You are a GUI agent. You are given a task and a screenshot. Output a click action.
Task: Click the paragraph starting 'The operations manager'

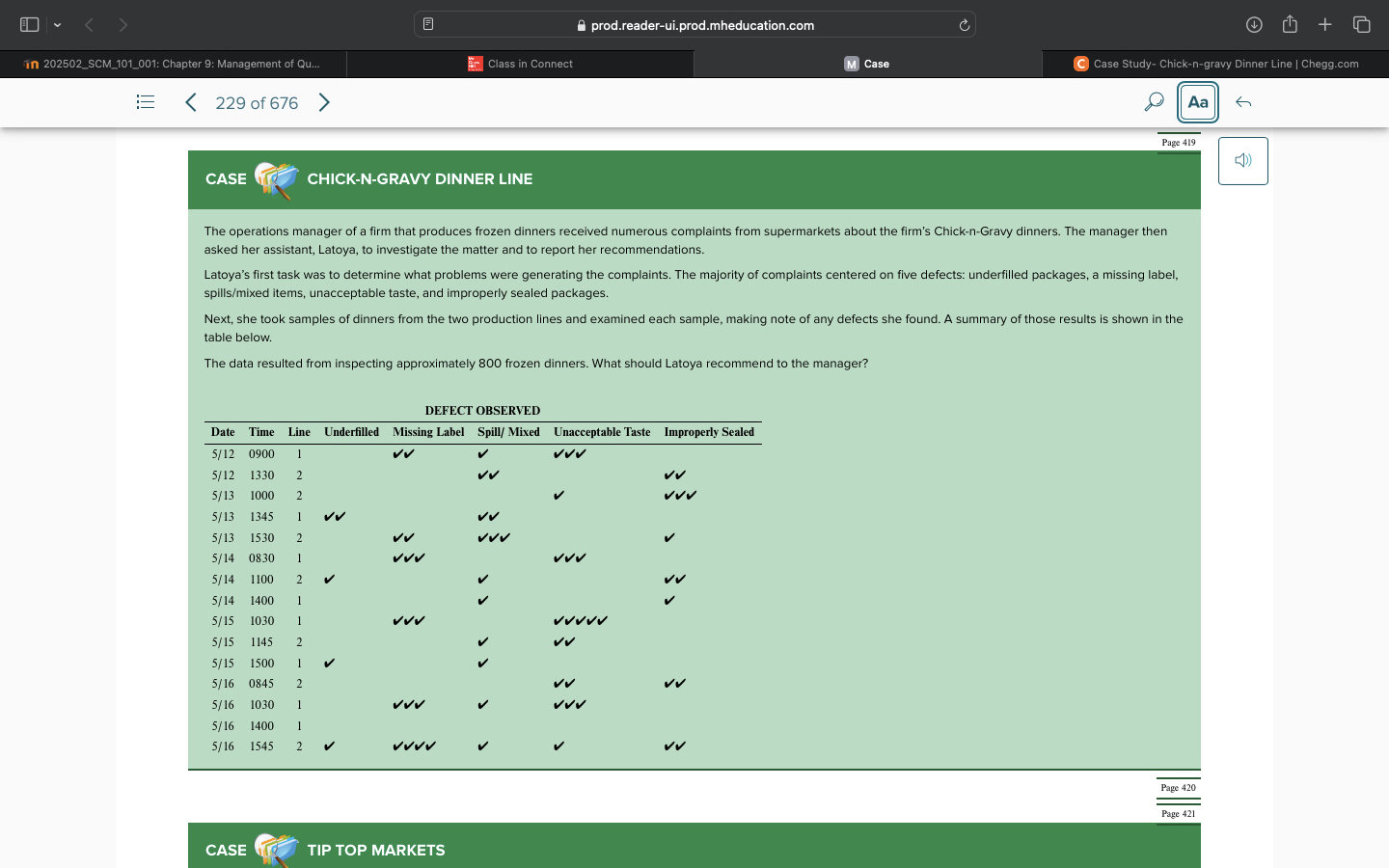pyautogui.click(x=686, y=240)
